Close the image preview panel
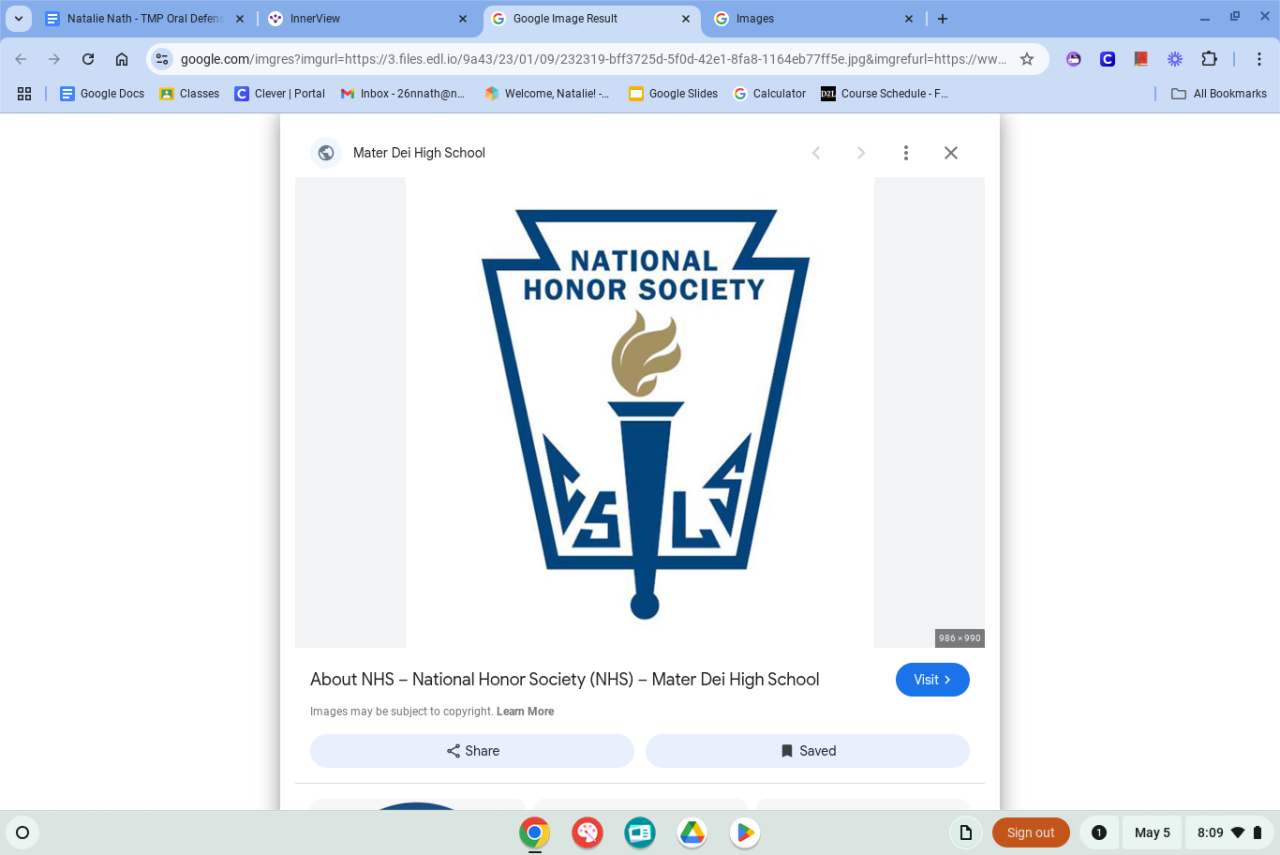Viewport: 1280px width, 855px height. tap(951, 153)
